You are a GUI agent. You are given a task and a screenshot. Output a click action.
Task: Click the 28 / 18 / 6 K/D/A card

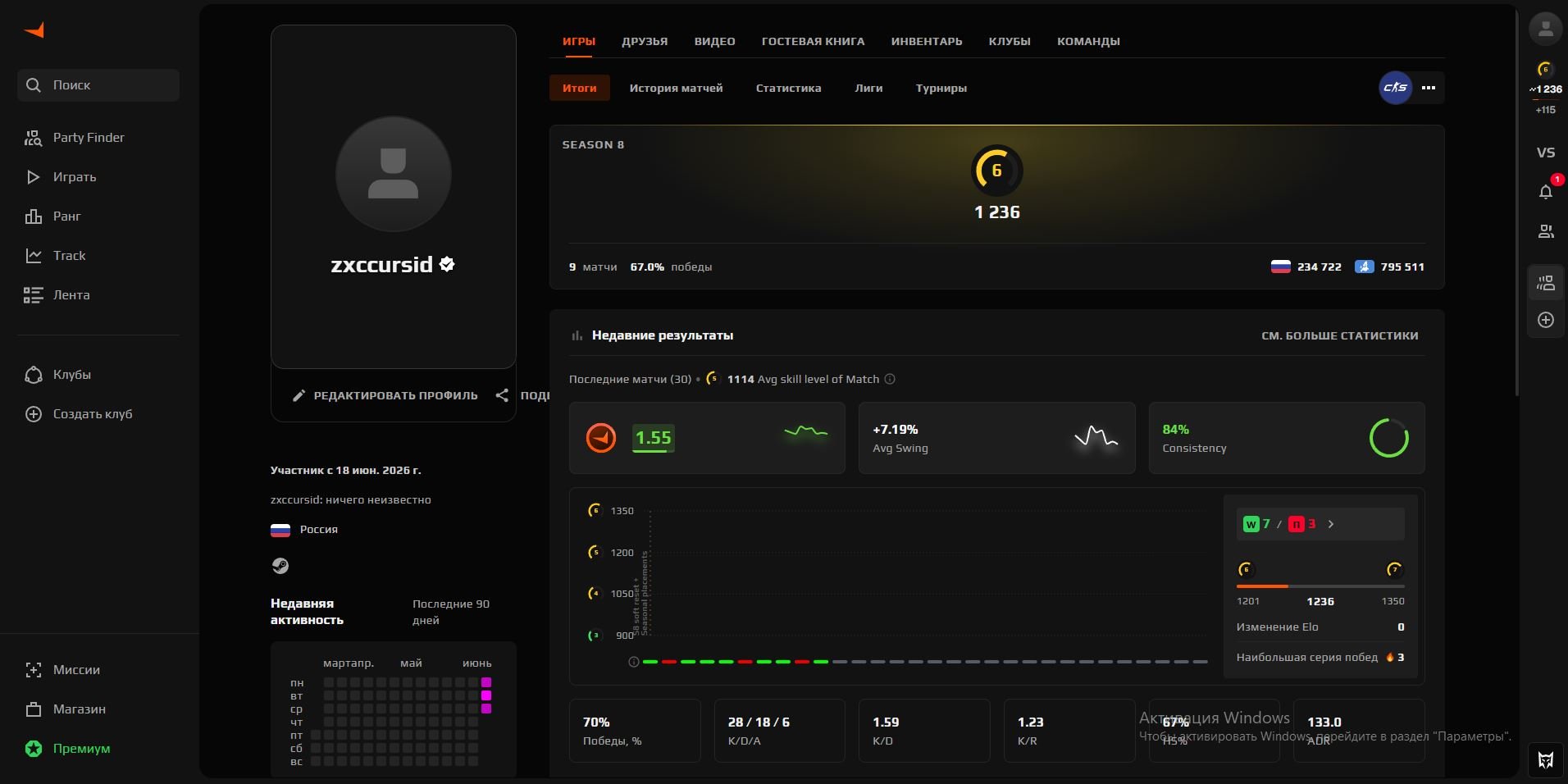(x=780, y=731)
